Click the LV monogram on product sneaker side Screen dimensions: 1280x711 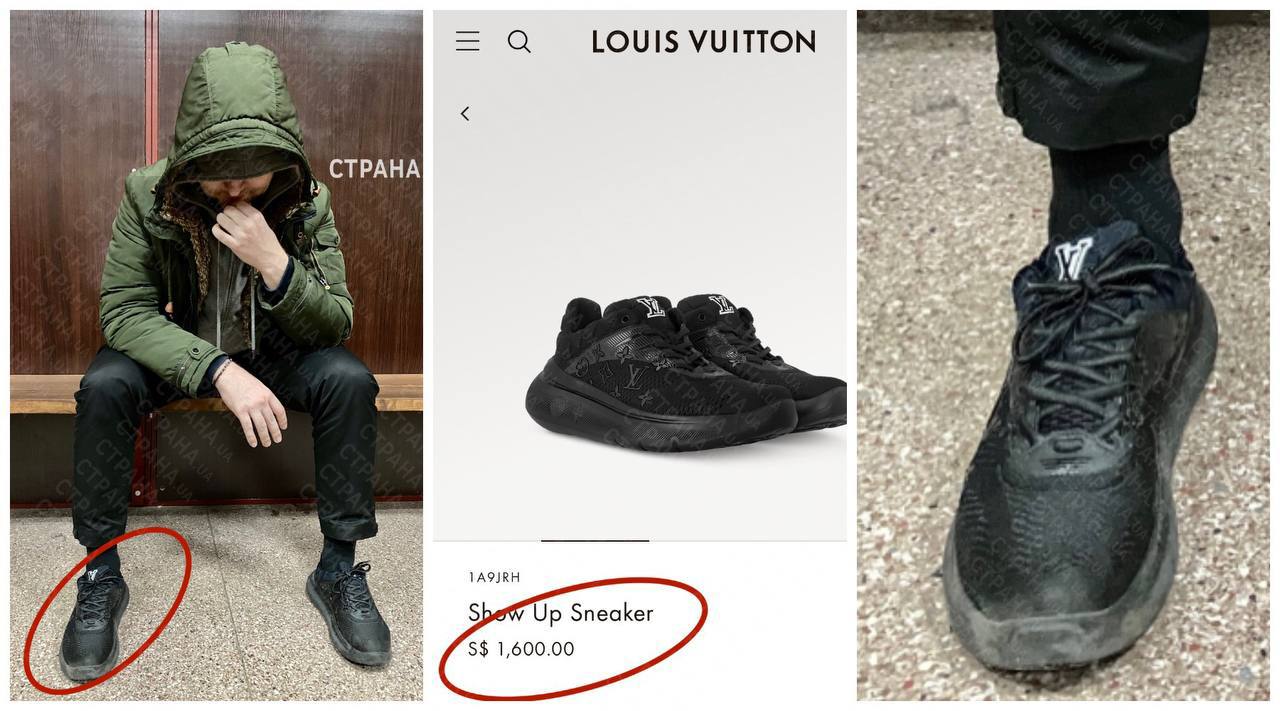click(634, 377)
